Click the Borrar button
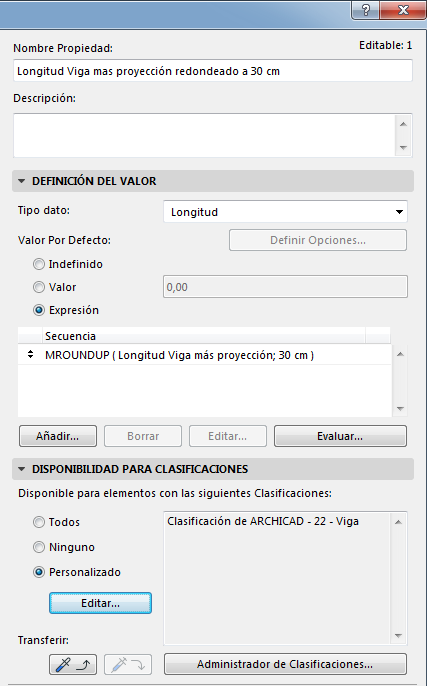The height and width of the screenshot is (686, 427). (x=143, y=436)
